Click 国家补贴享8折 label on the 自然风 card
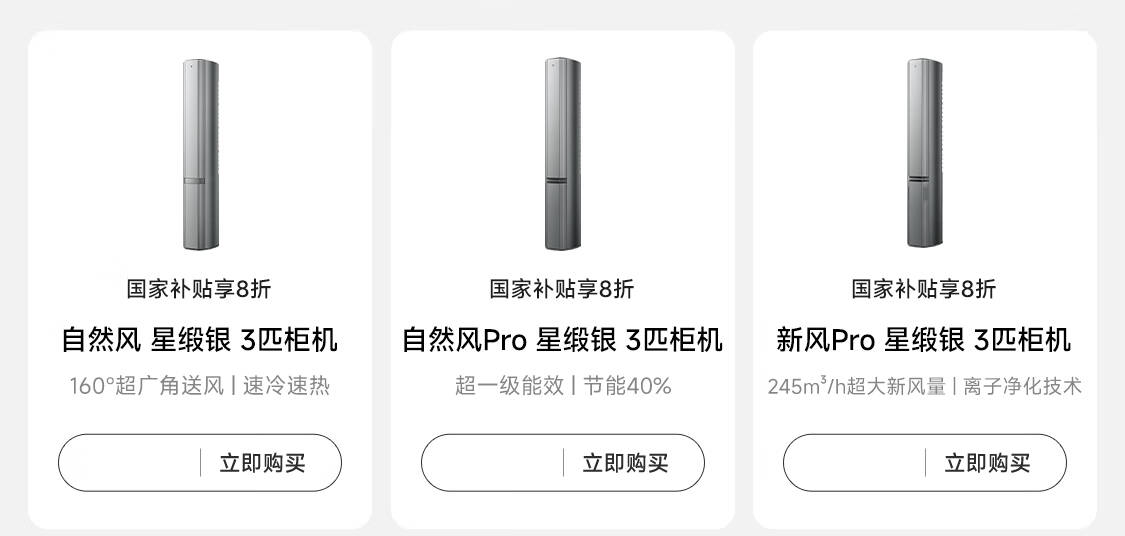Viewport: 1125px width, 536px height. pyautogui.click(x=199, y=289)
